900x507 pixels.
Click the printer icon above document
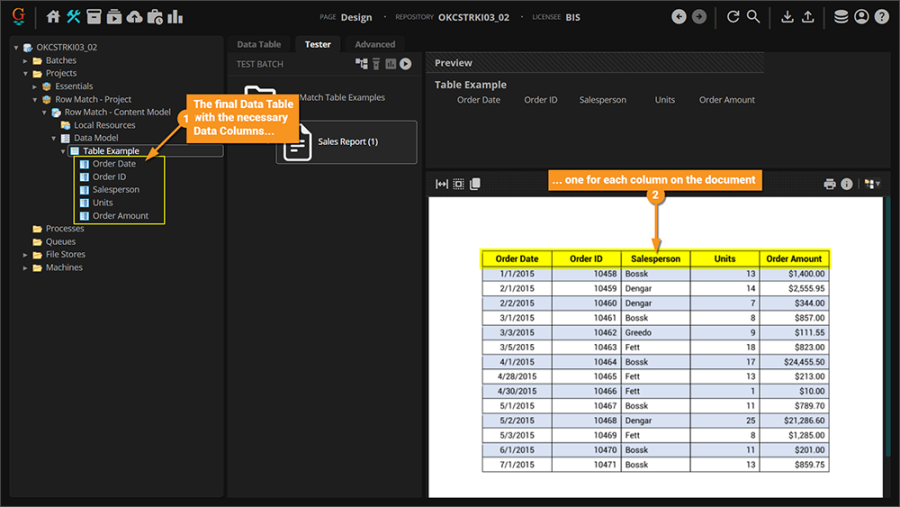[x=829, y=184]
